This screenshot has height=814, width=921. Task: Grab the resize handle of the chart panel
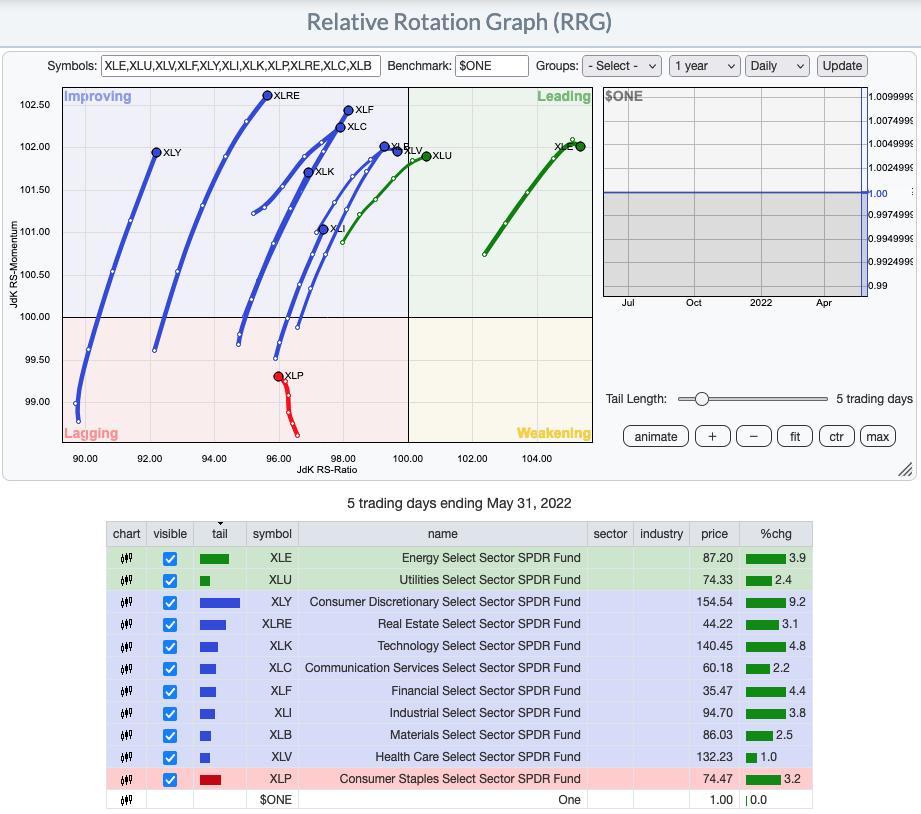906,469
